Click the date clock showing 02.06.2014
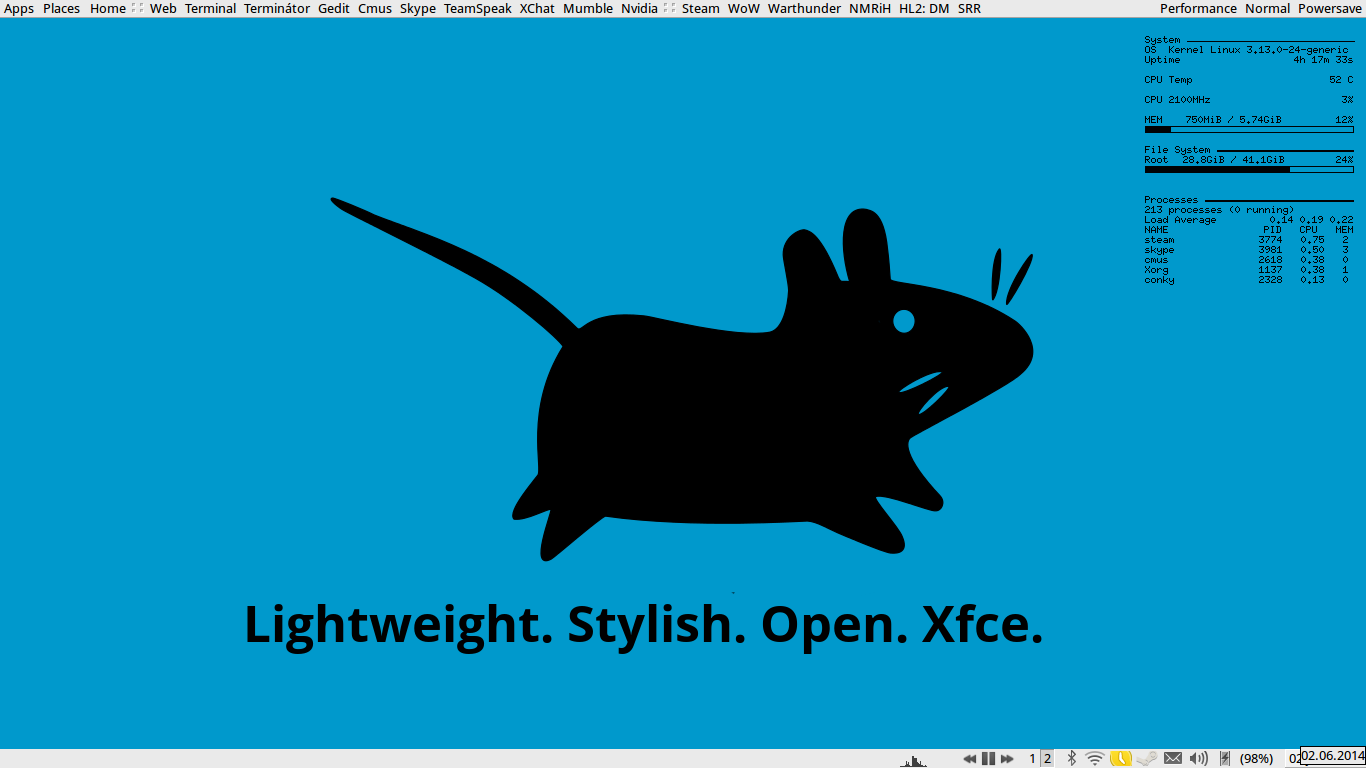1366x768 pixels. pyautogui.click(x=1332, y=755)
